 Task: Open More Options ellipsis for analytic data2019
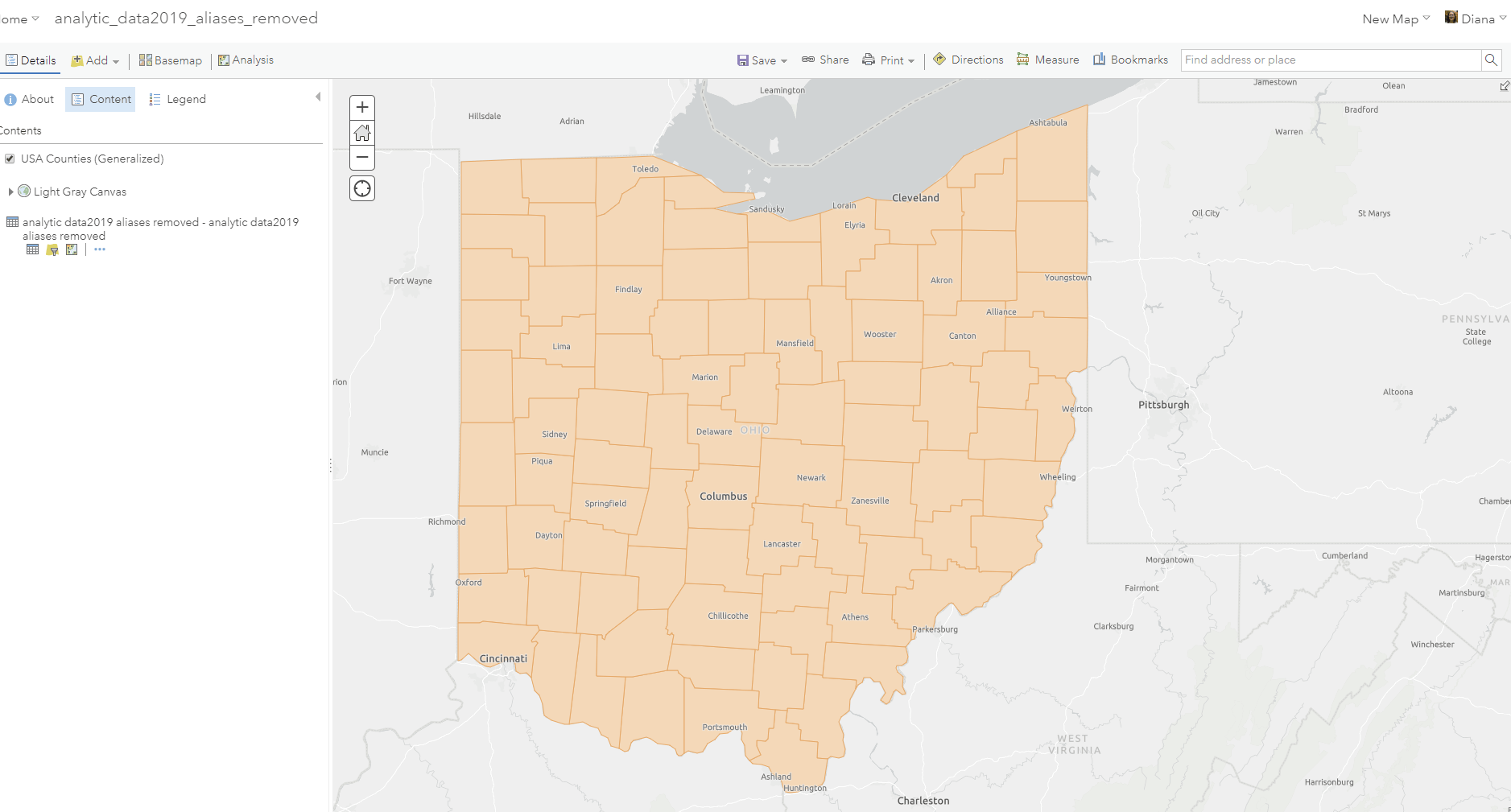(x=100, y=249)
